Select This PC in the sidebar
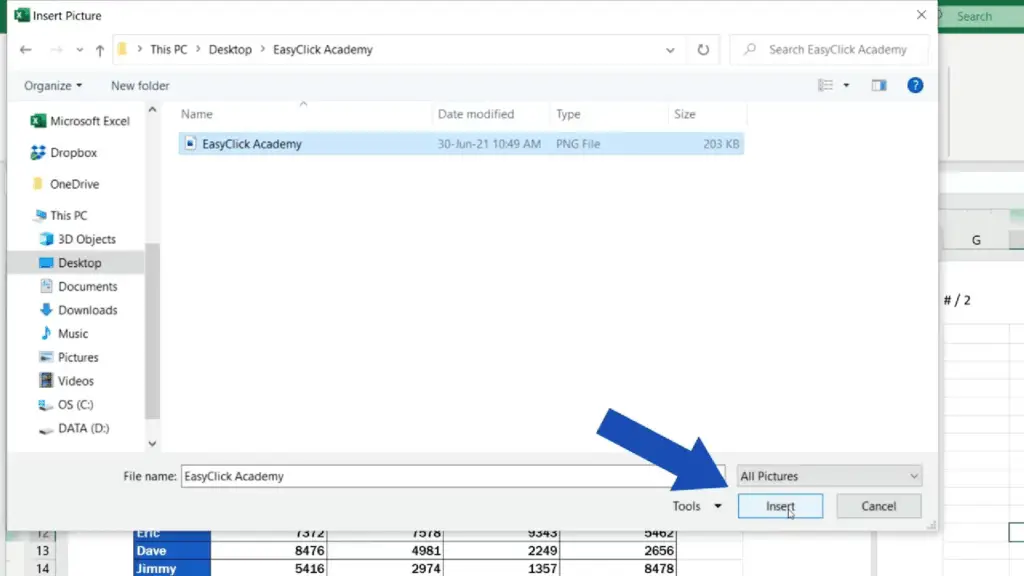The height and width of the screenshot is (576, 1024). [x=59, y=216]
